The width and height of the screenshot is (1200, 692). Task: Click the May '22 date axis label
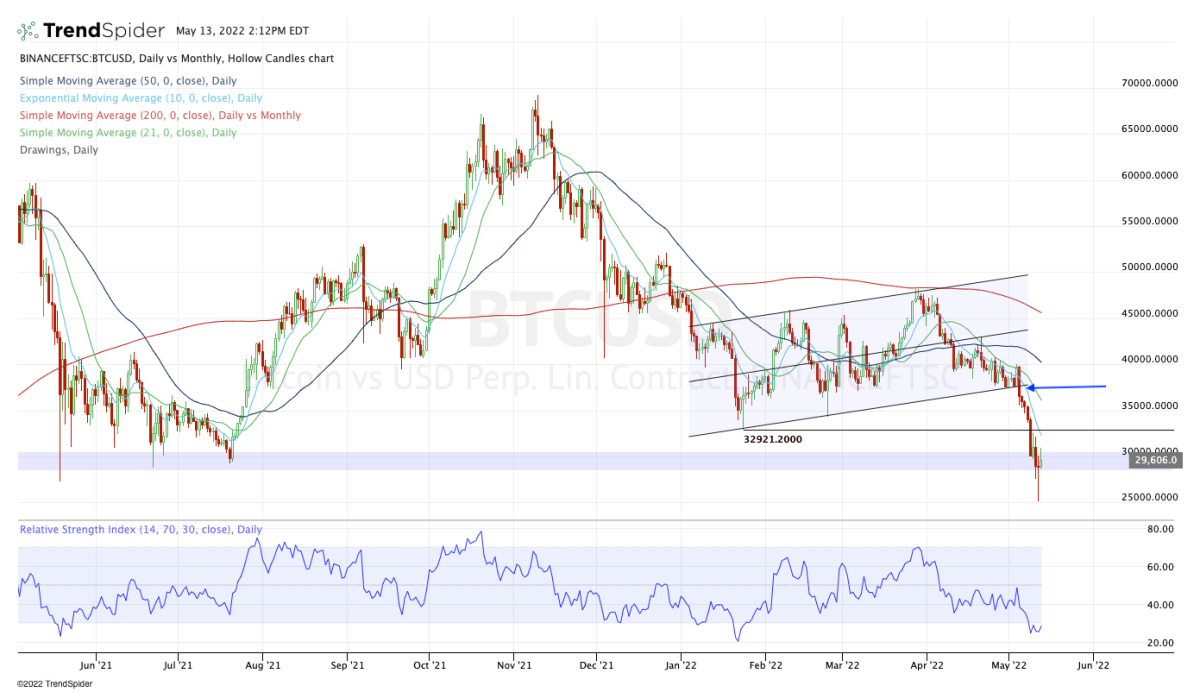(1011, 663)
